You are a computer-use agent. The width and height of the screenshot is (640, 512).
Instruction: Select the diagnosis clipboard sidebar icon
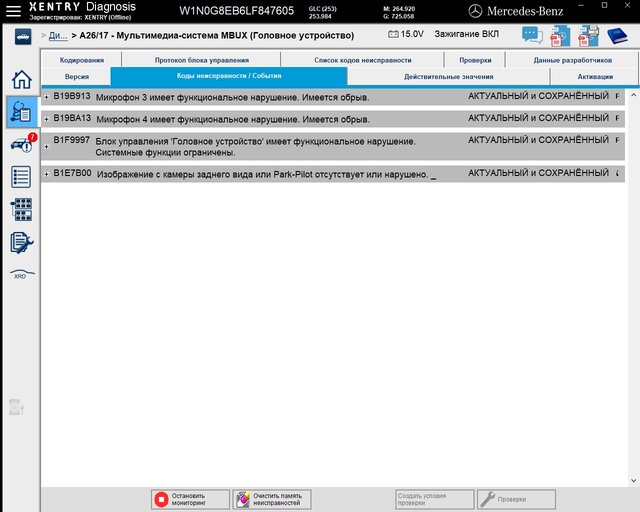pos(22,112)
